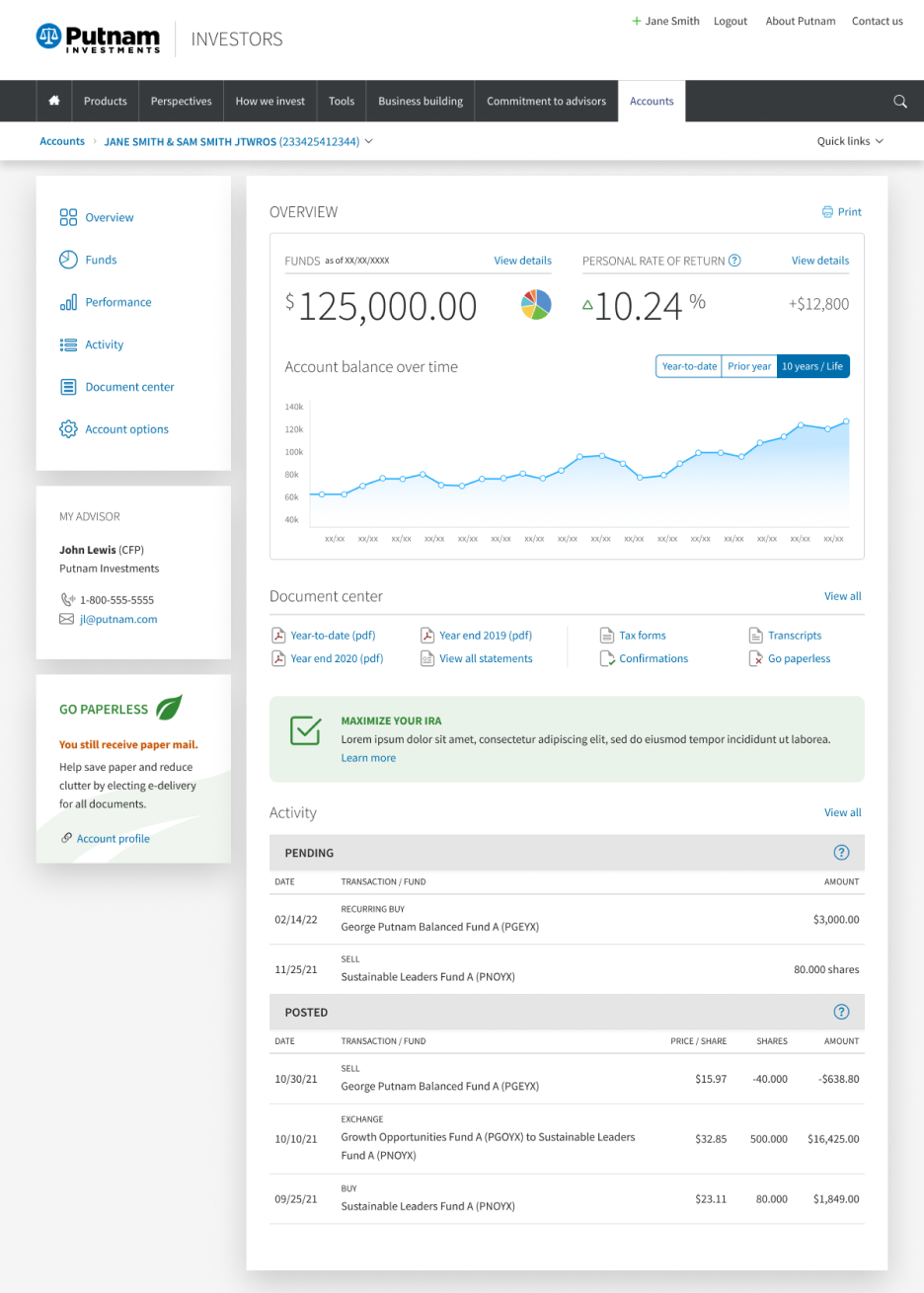Click the pie chart next to the funds balance

click(535, 305)
